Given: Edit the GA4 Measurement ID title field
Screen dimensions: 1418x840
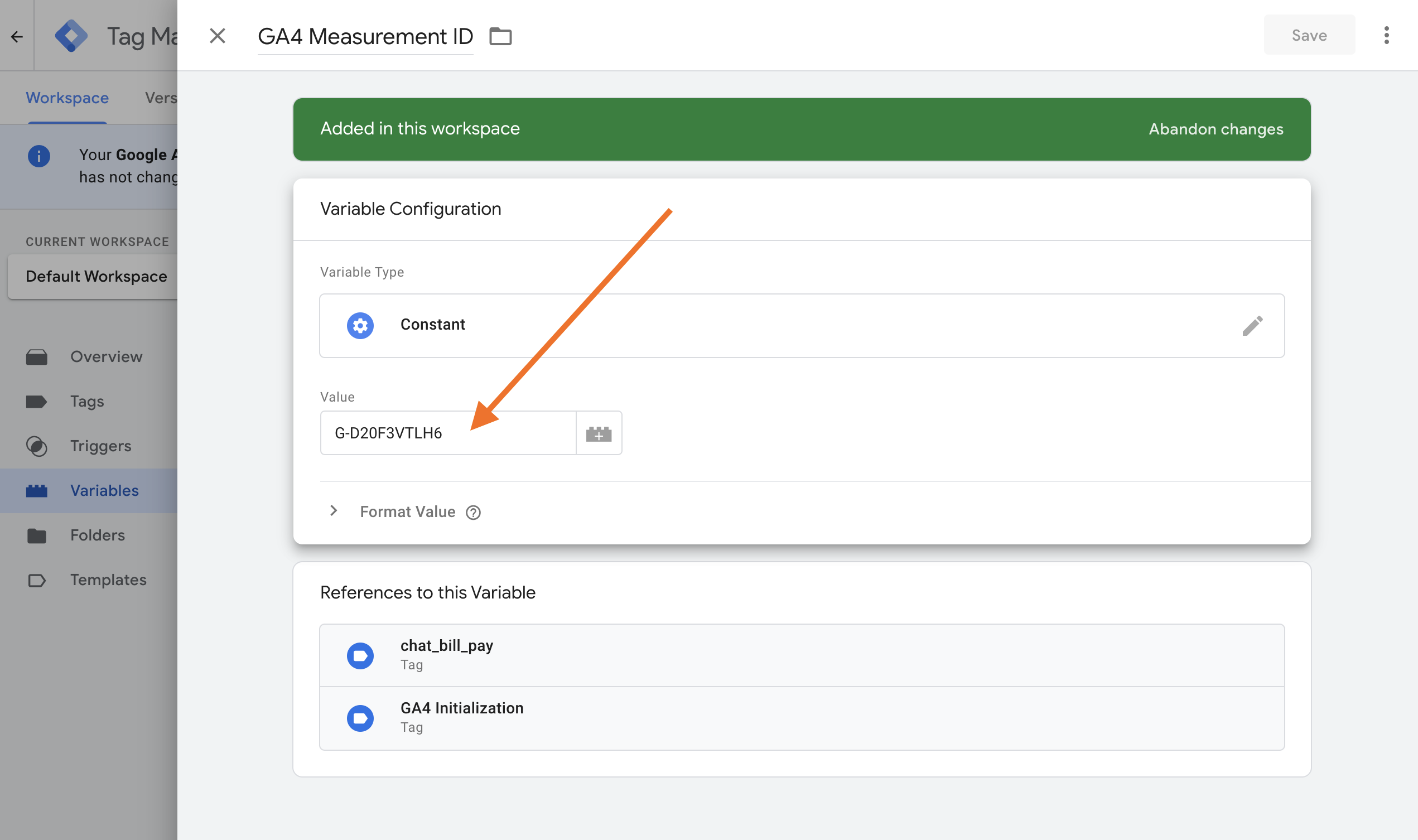Looking at the screenshot, I should coord(365,37).
